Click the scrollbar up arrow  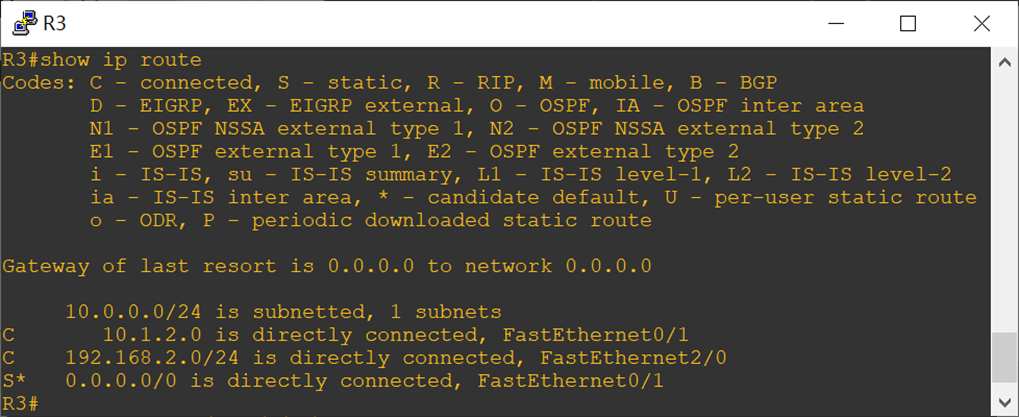(1005, 62)
